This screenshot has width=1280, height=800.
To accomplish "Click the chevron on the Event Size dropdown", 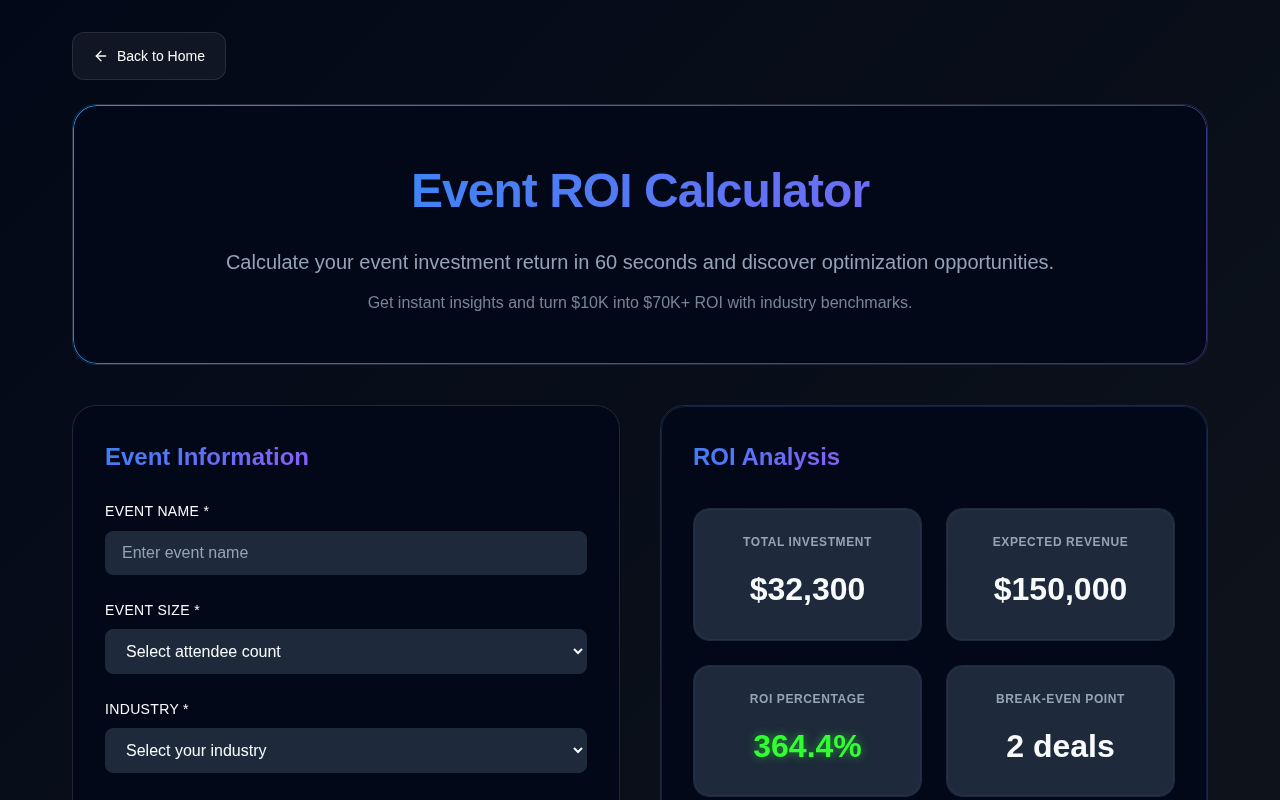I will point(576,652).
